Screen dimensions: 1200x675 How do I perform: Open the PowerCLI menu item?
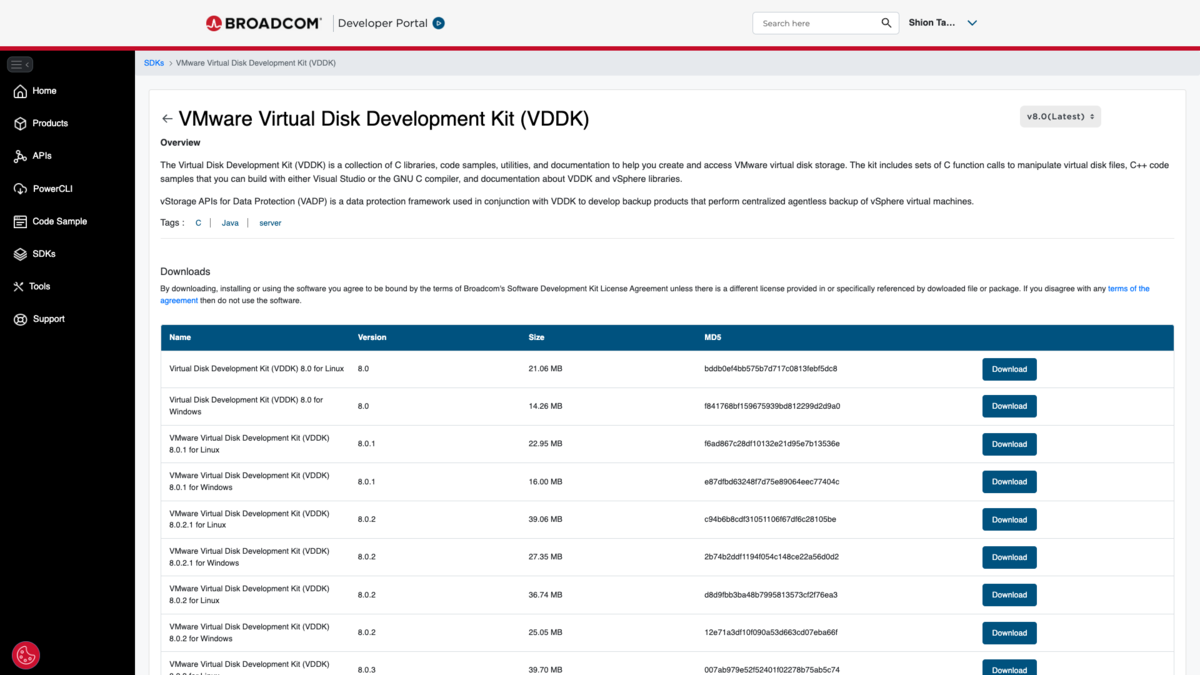52,189
